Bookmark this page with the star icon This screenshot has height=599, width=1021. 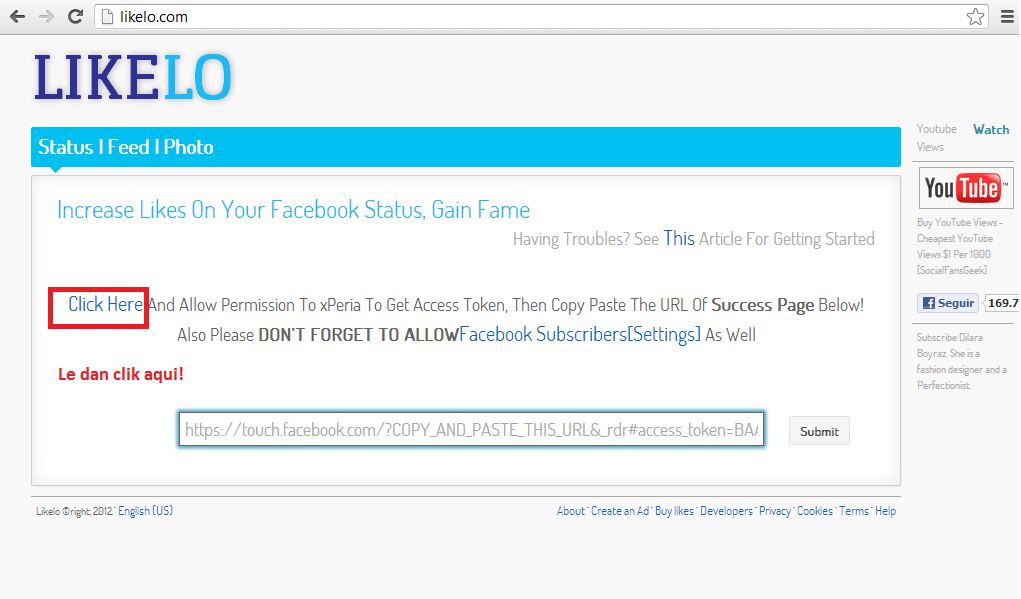[975, 16]
